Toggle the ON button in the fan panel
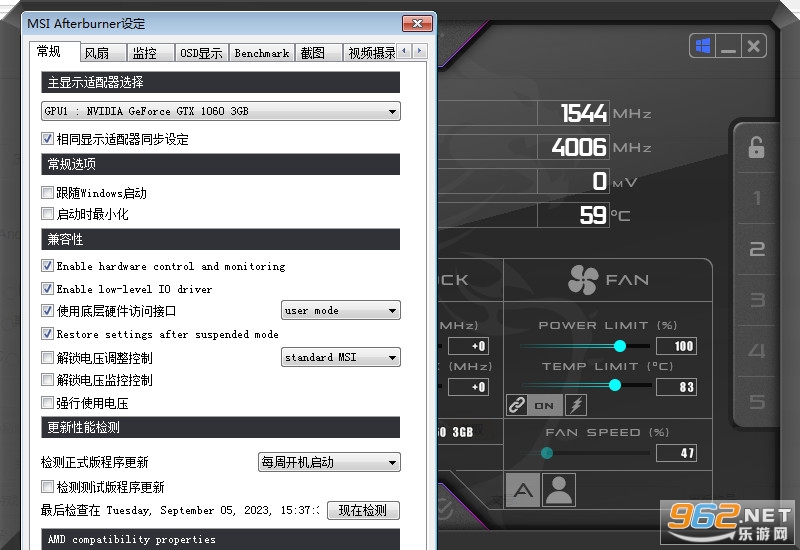The image size is (800, 550). [x=544, y=405]
